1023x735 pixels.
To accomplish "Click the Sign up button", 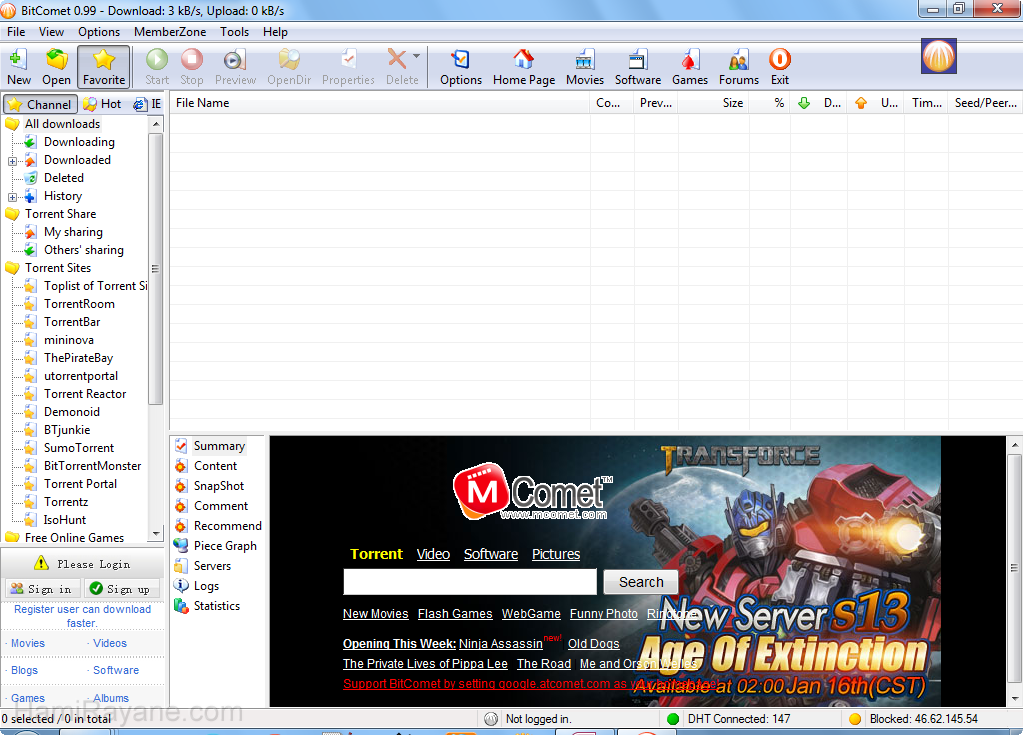I will click(x=123, y=589).
